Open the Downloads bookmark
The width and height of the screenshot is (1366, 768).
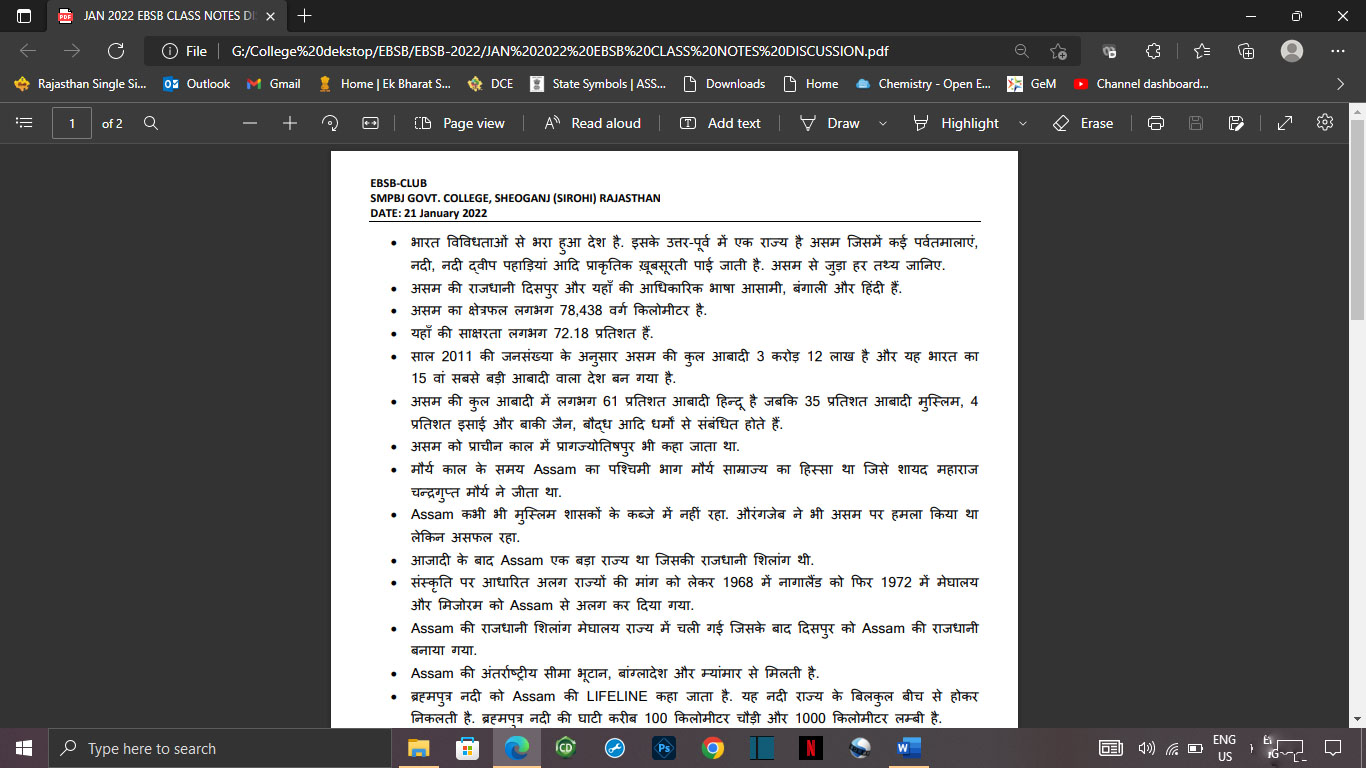(722, 84)
